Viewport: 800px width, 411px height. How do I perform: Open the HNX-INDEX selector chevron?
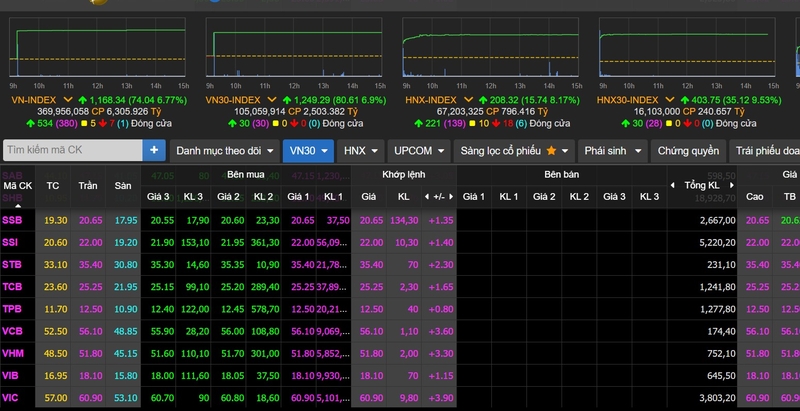468,100
